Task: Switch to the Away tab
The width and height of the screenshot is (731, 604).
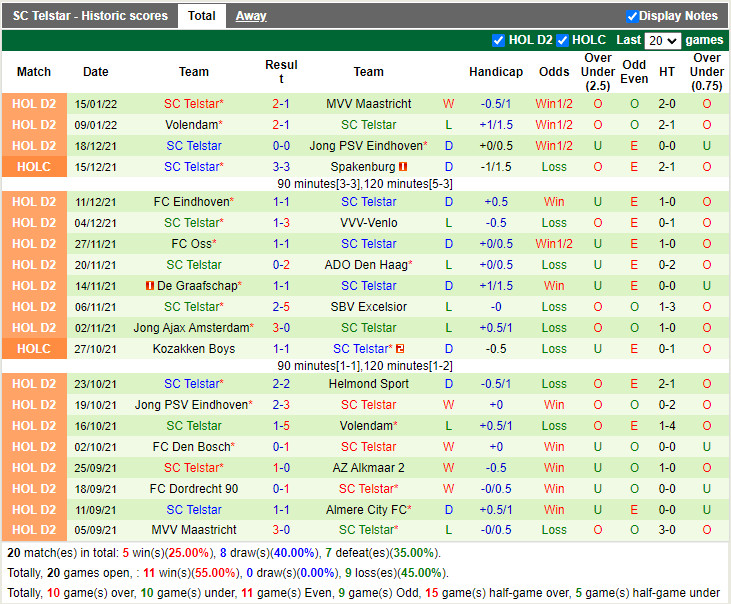Action: coord(251,16)
